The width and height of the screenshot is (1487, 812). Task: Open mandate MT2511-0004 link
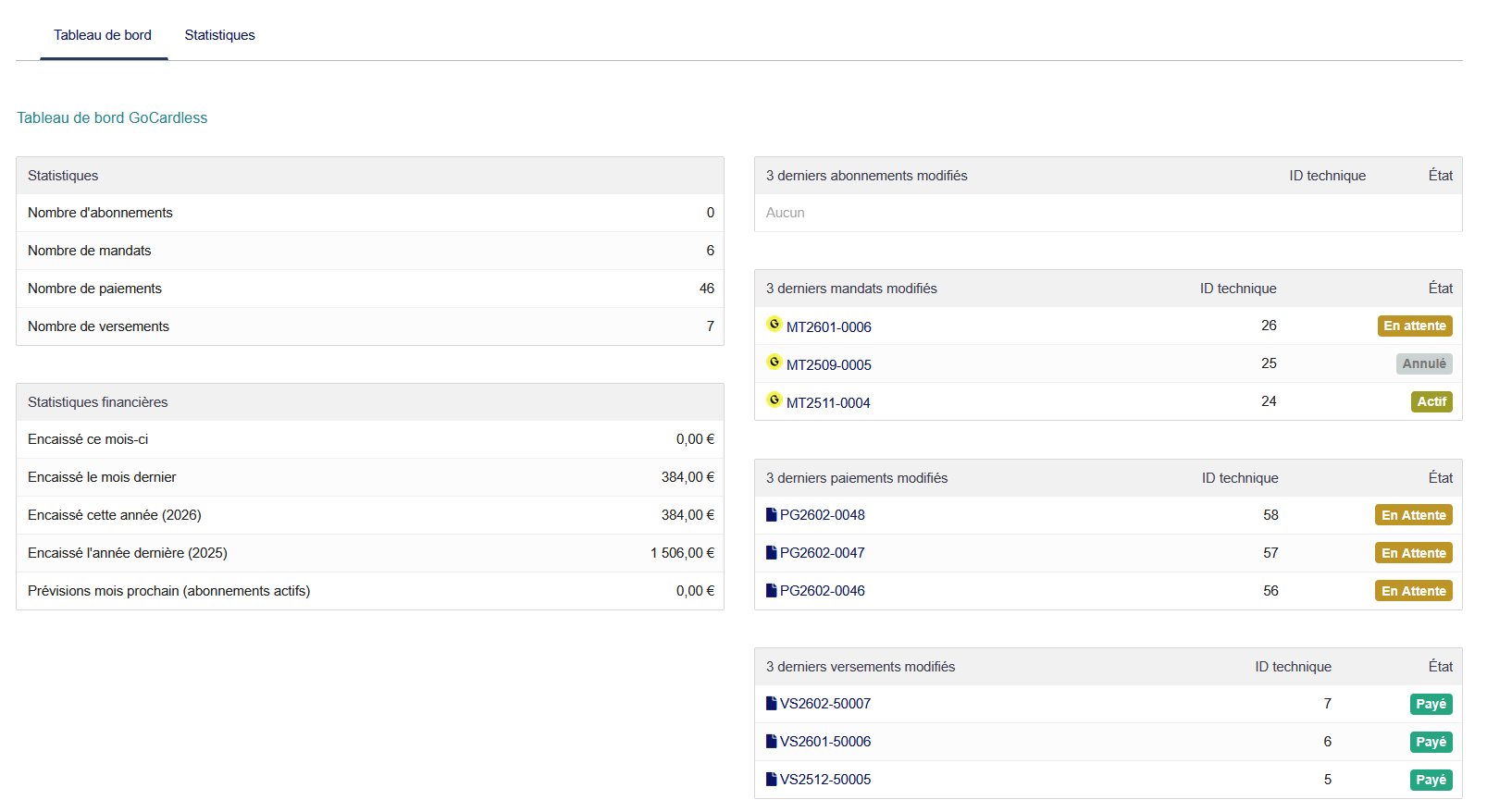pos(828,403)
